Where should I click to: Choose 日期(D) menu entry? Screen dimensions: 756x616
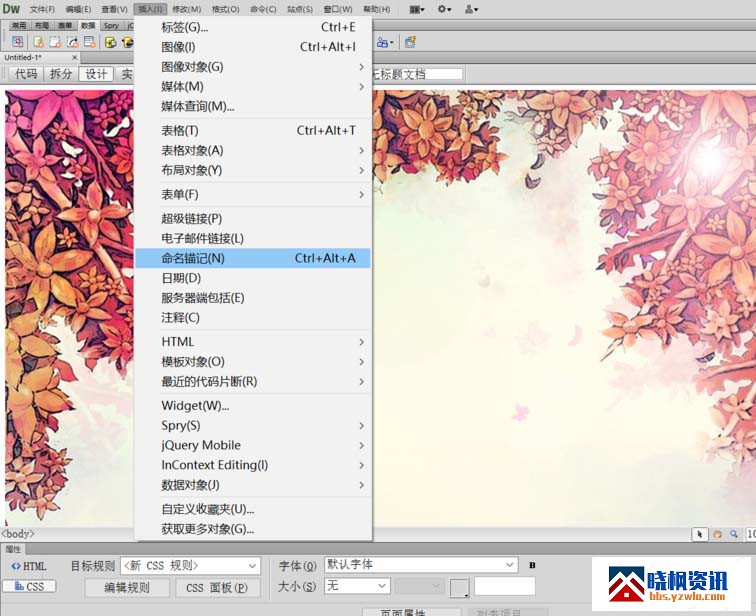point(253,278)
